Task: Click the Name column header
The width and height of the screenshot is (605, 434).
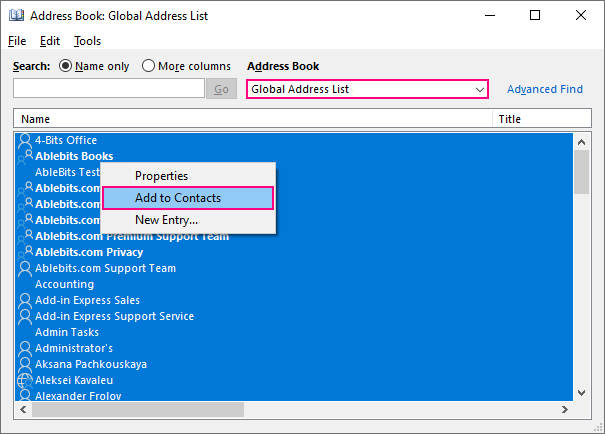Action: click(x=253, y=119)
